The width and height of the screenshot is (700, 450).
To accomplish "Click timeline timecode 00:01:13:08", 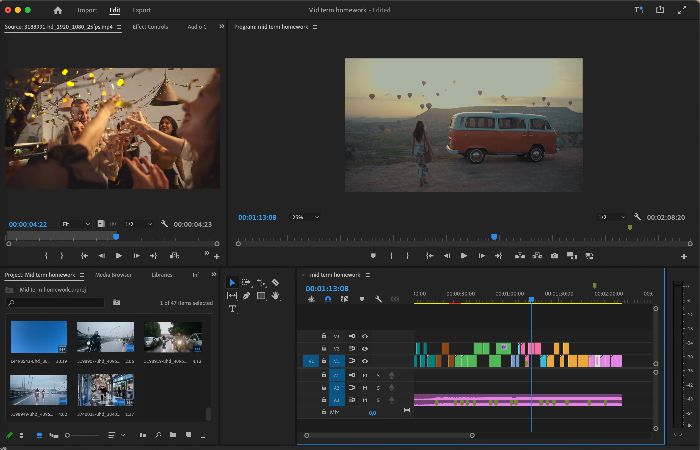I will [x=327, y=288].
